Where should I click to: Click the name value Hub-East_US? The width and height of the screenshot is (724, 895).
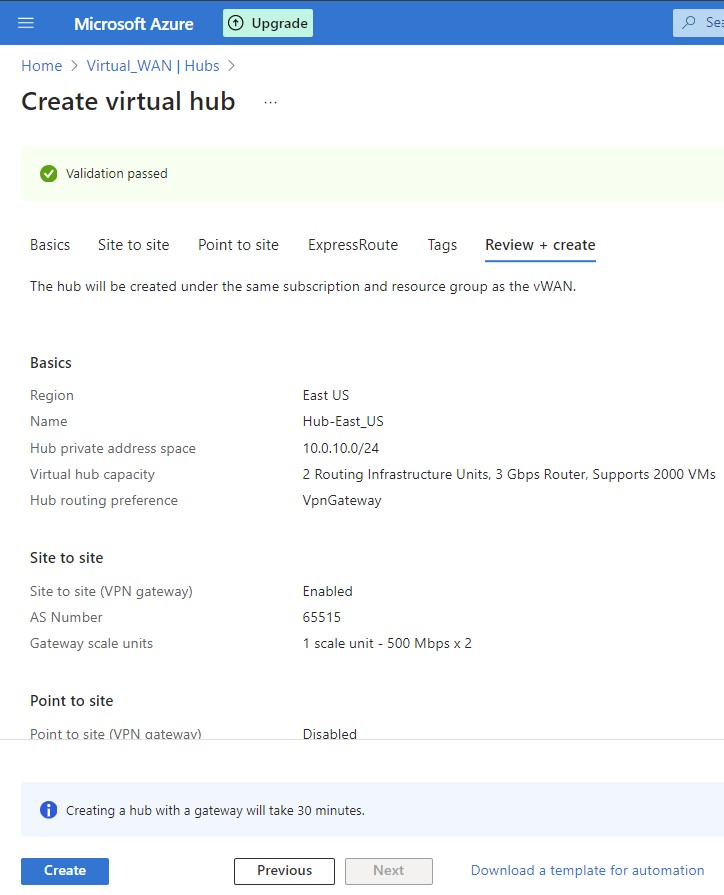343,421
